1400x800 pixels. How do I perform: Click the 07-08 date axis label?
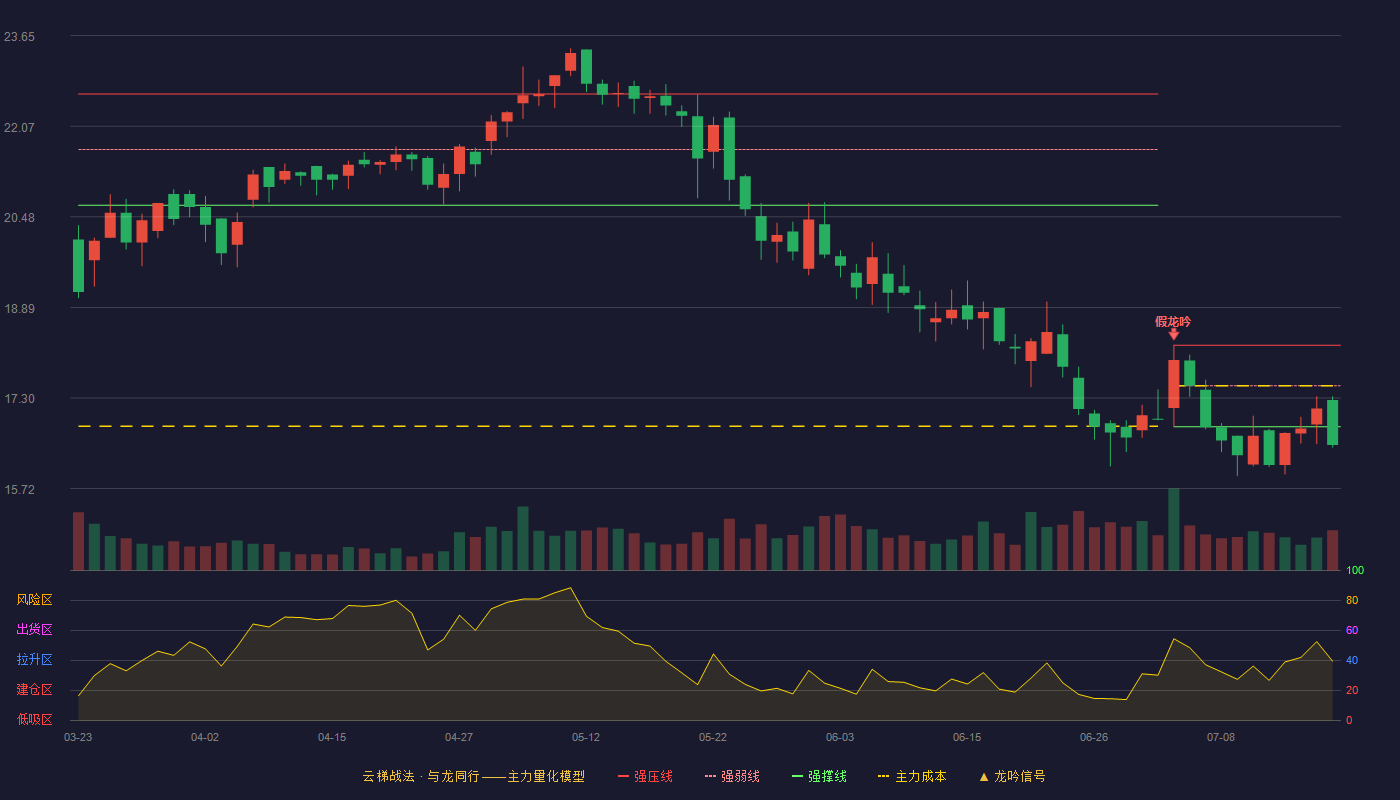(x=1221, y=737)
